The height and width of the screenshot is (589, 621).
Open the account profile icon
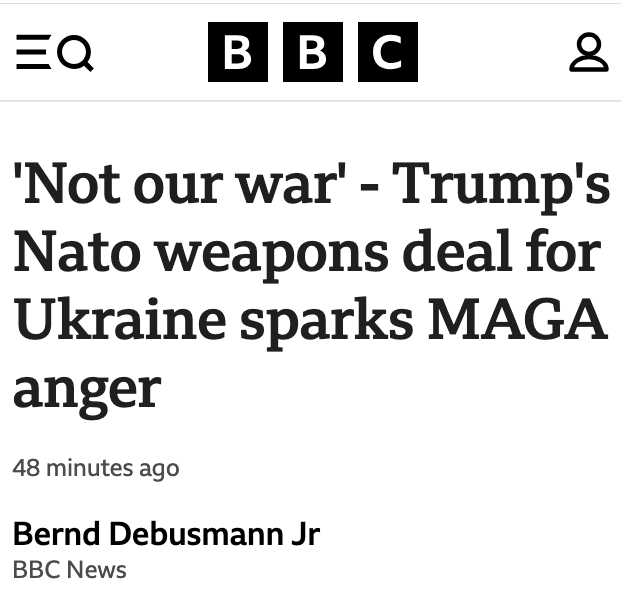point(588,53)
